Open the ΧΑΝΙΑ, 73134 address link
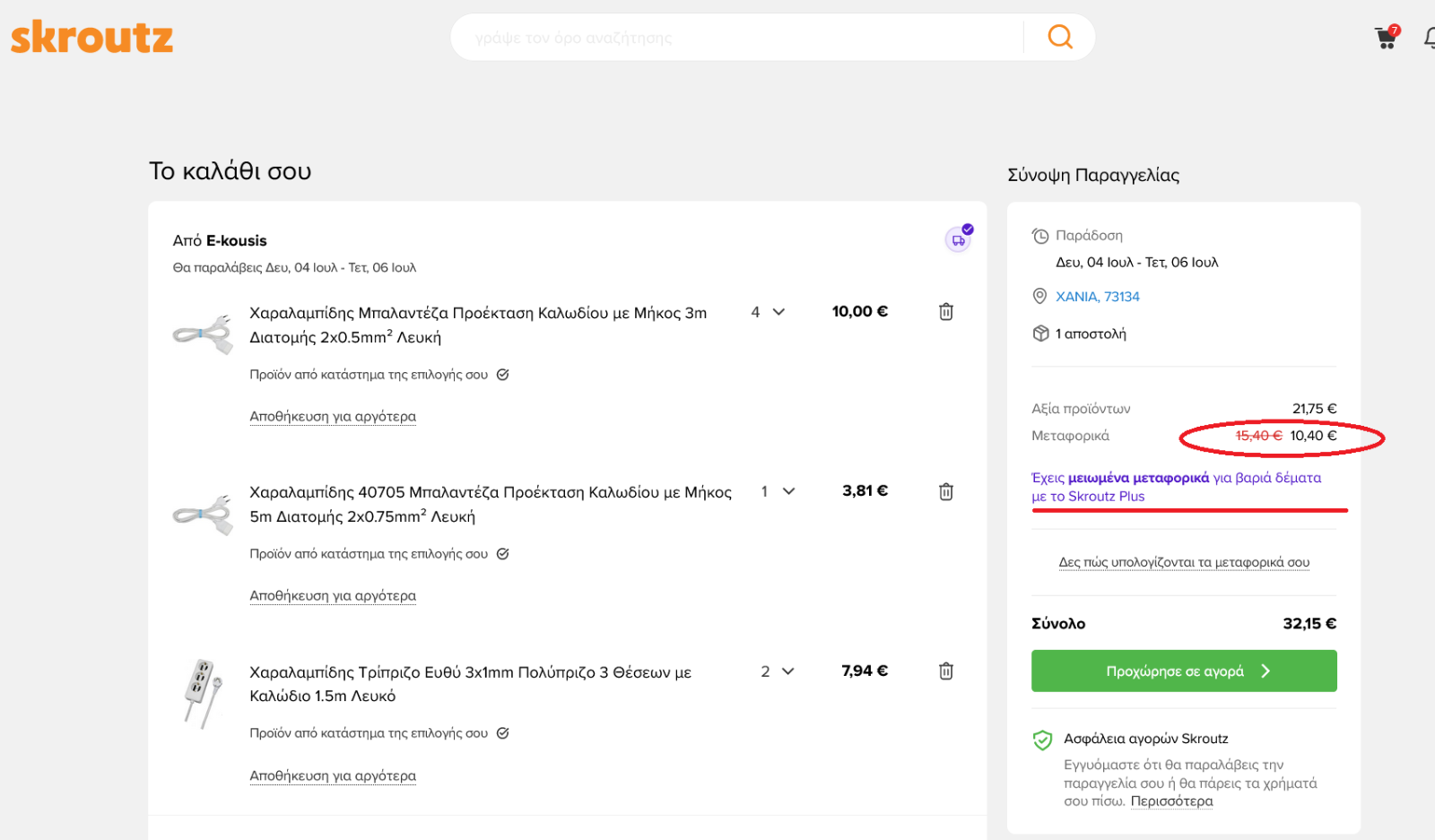The image size is (1435, 840). pos(1097,297)
